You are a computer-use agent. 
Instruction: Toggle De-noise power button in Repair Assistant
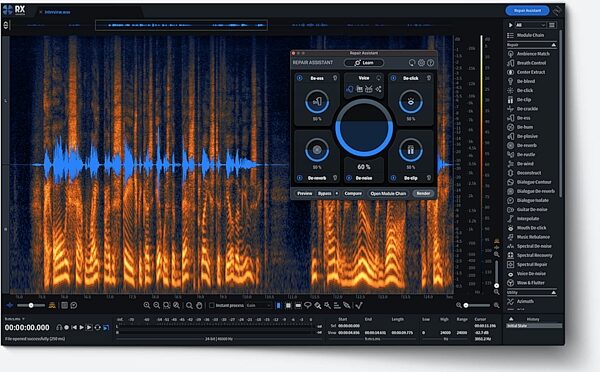(x=349, y=178)
